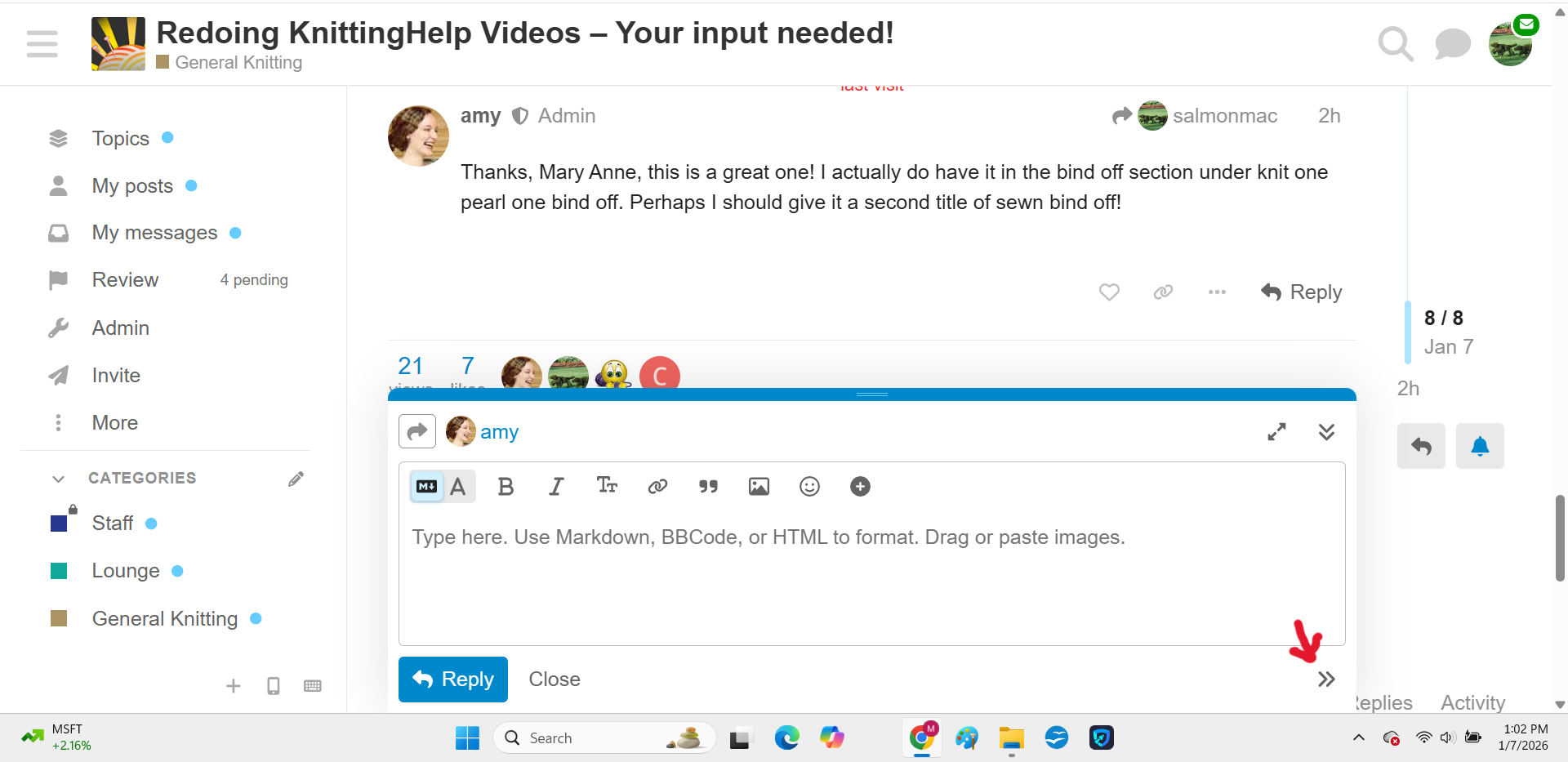
Task: Click the Bold formatting icon
Action: pos(506,487)
